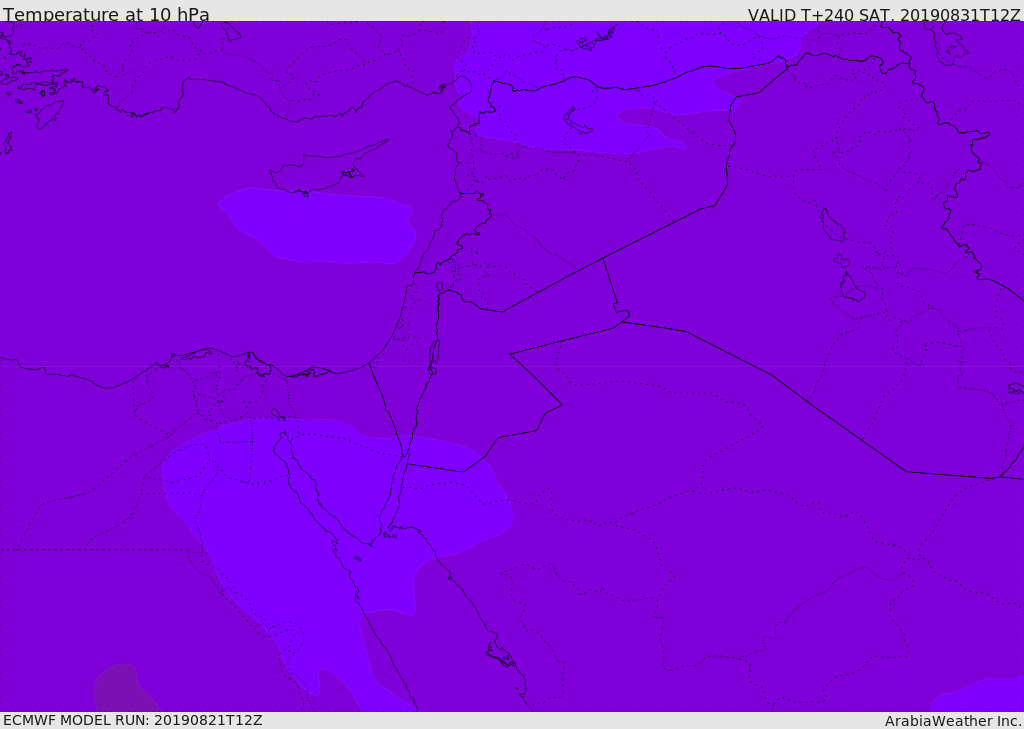
Task: Click the 'VALID T+240 SAT. 20190831T12Z' label
Action: (884, 14)
